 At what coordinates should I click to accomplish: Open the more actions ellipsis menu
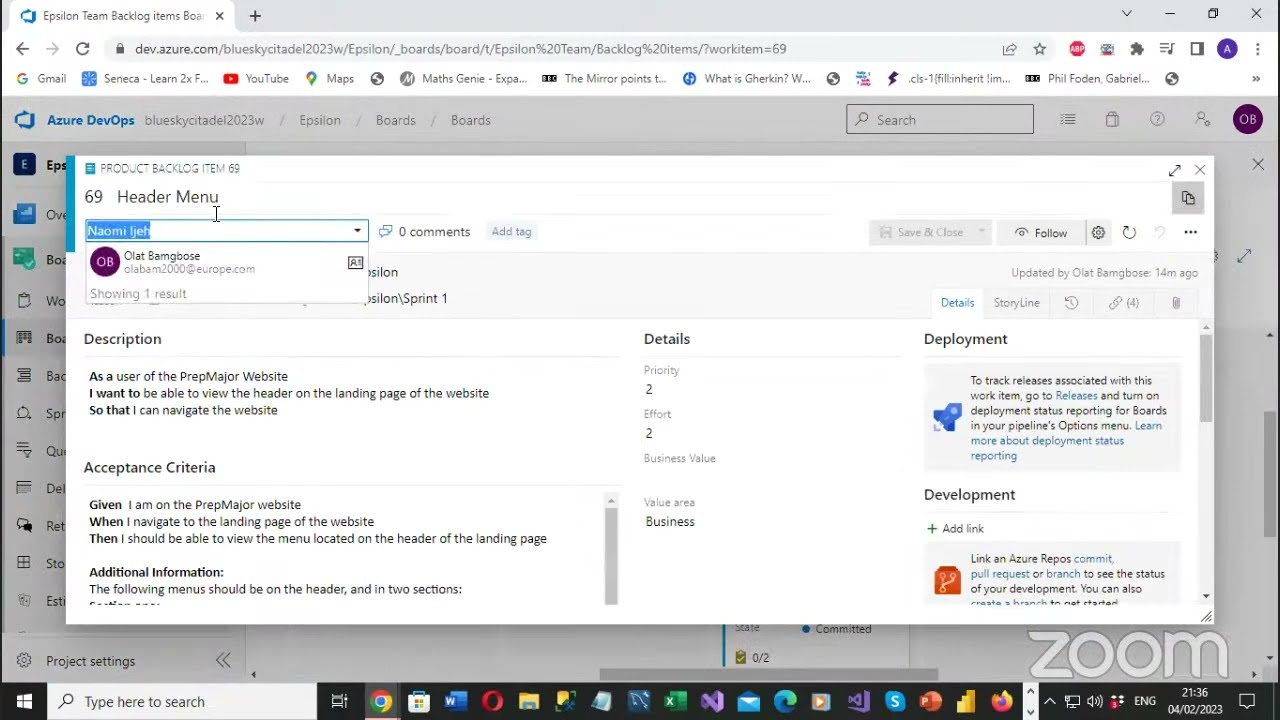point(1190,232)
